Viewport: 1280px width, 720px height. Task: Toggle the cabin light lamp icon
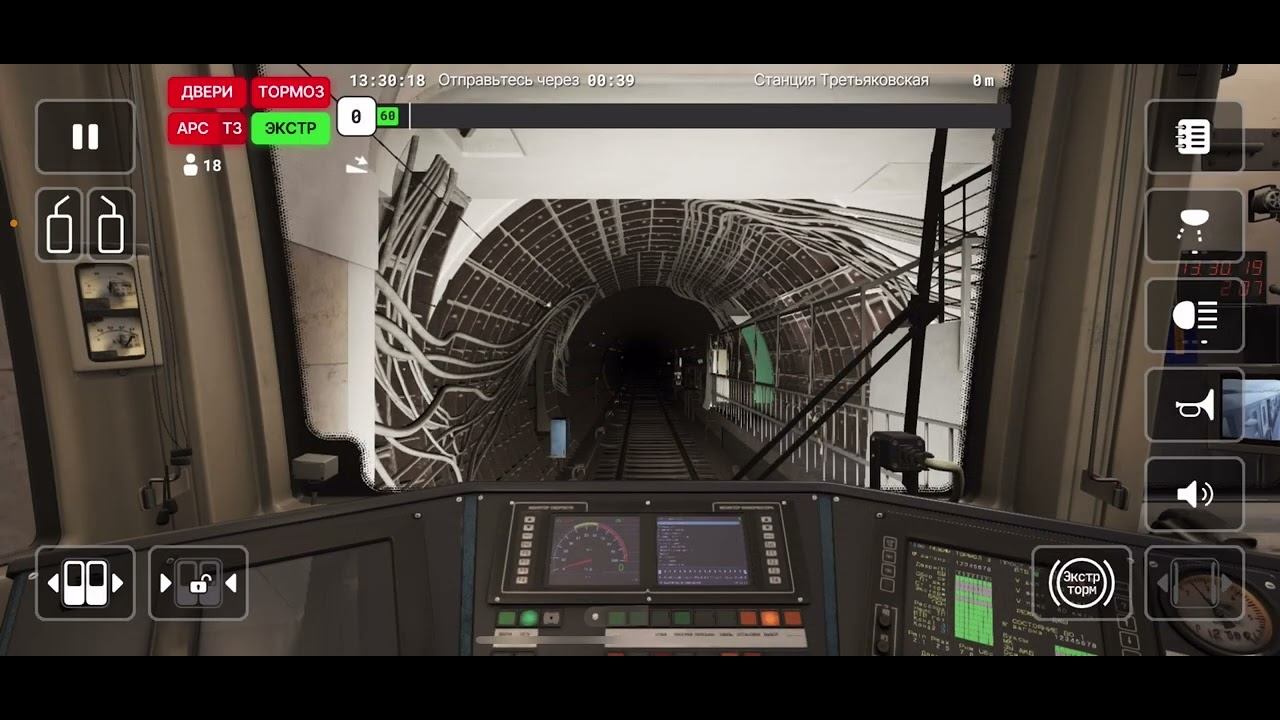1194,226
